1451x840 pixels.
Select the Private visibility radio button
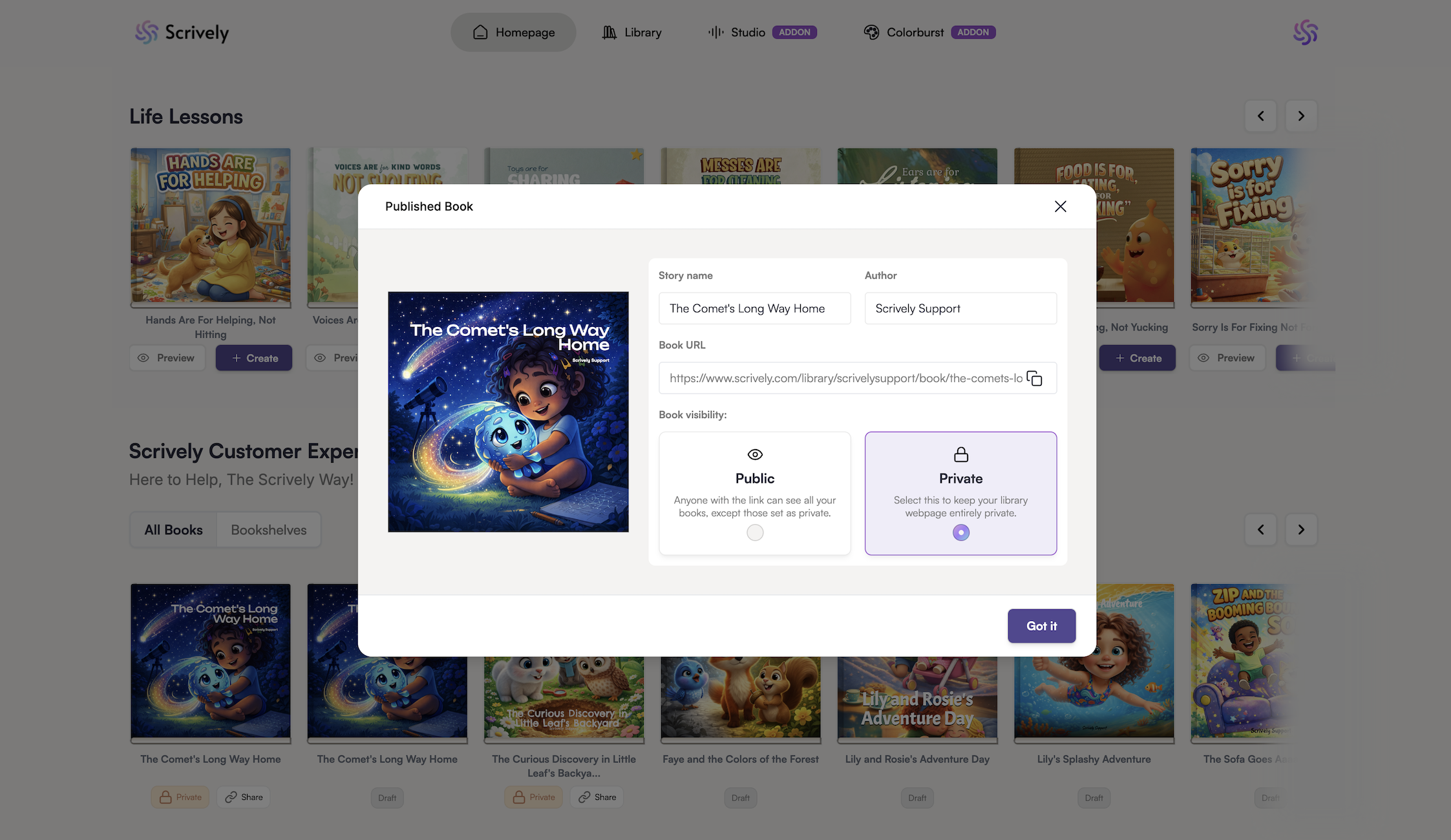tap(960, 532)
